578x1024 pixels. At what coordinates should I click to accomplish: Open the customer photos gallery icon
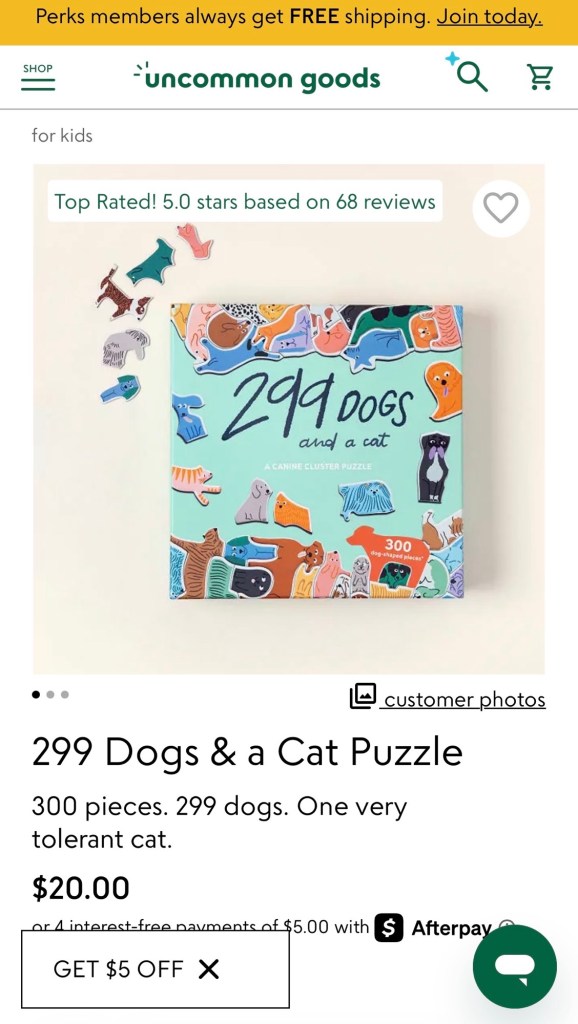[363, 696]
